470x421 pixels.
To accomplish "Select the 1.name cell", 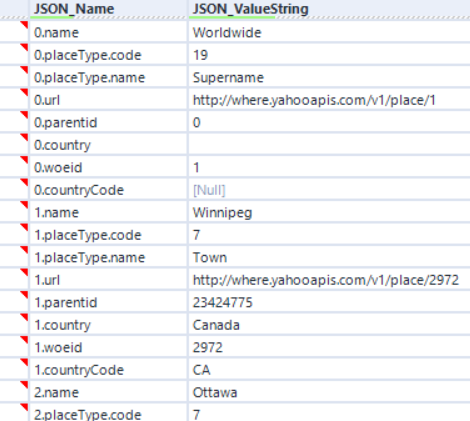I will point(108,212).
